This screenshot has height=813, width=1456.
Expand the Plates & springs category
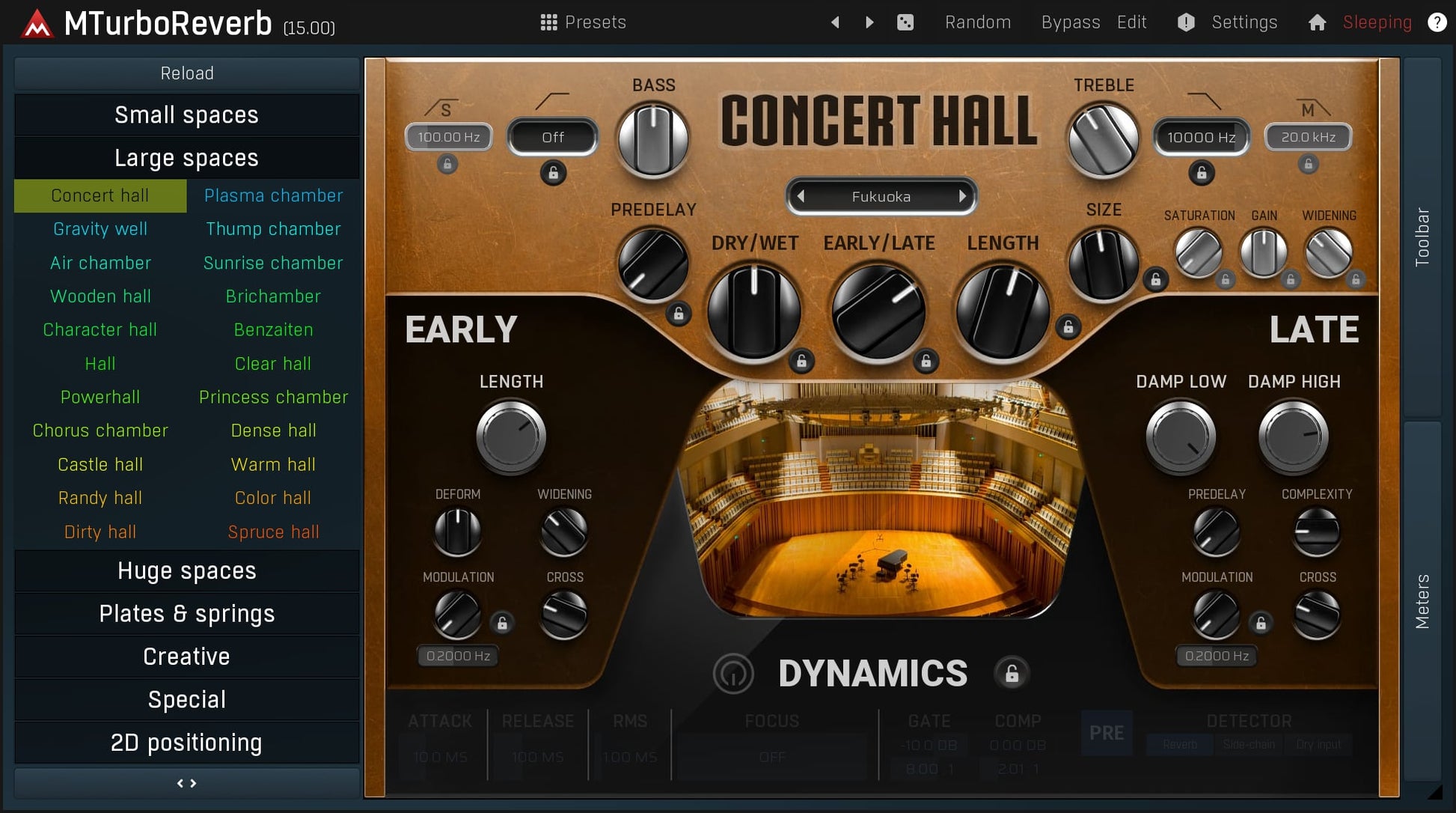(x=186, y=614)
